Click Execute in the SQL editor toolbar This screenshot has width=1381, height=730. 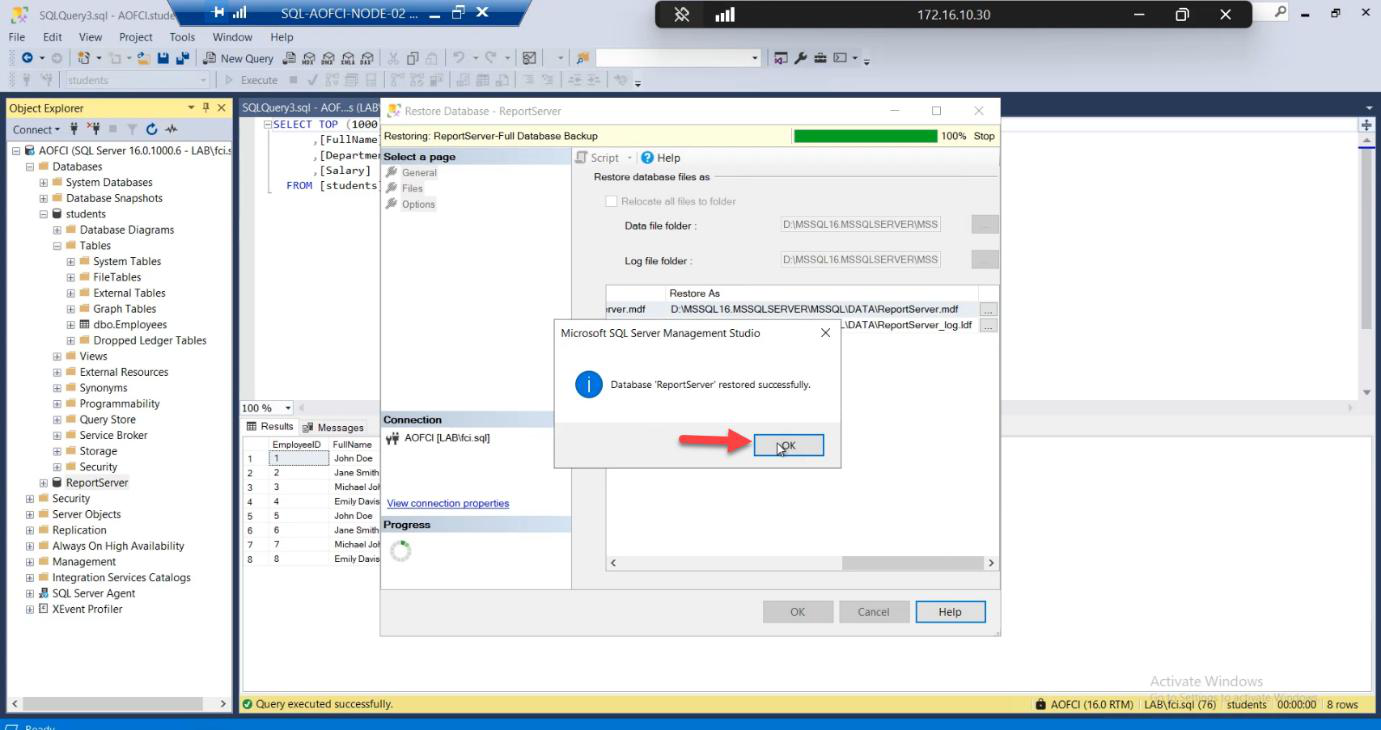point(251,80)
